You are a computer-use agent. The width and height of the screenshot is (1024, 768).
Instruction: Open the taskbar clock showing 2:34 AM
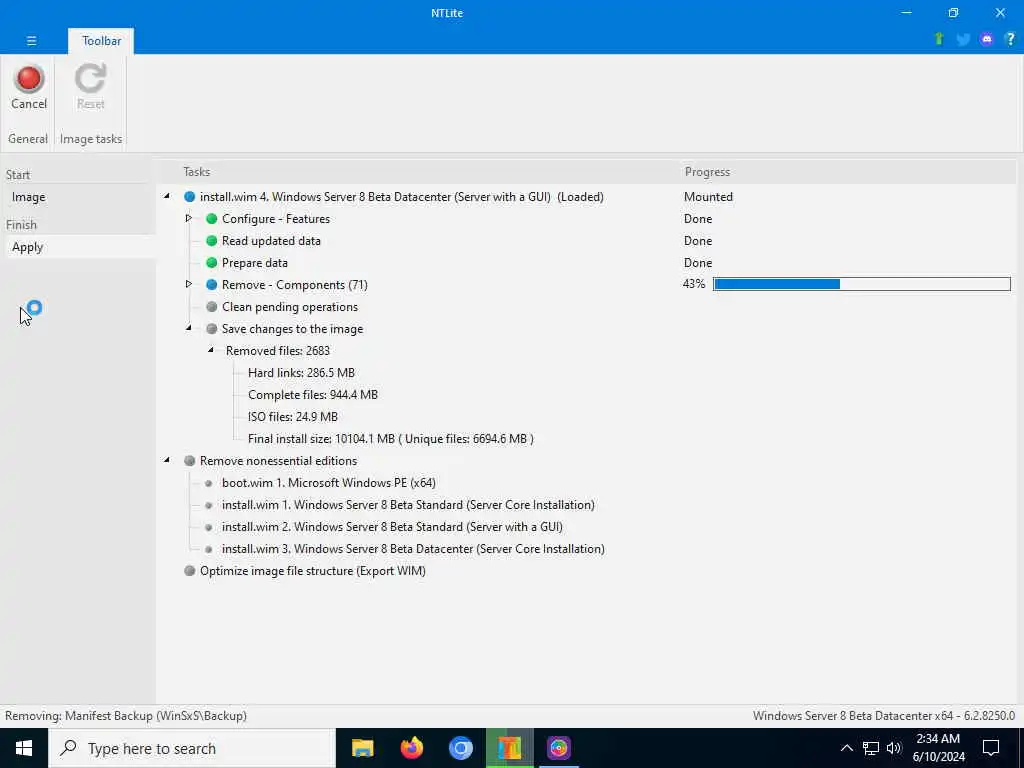[938, 748]
